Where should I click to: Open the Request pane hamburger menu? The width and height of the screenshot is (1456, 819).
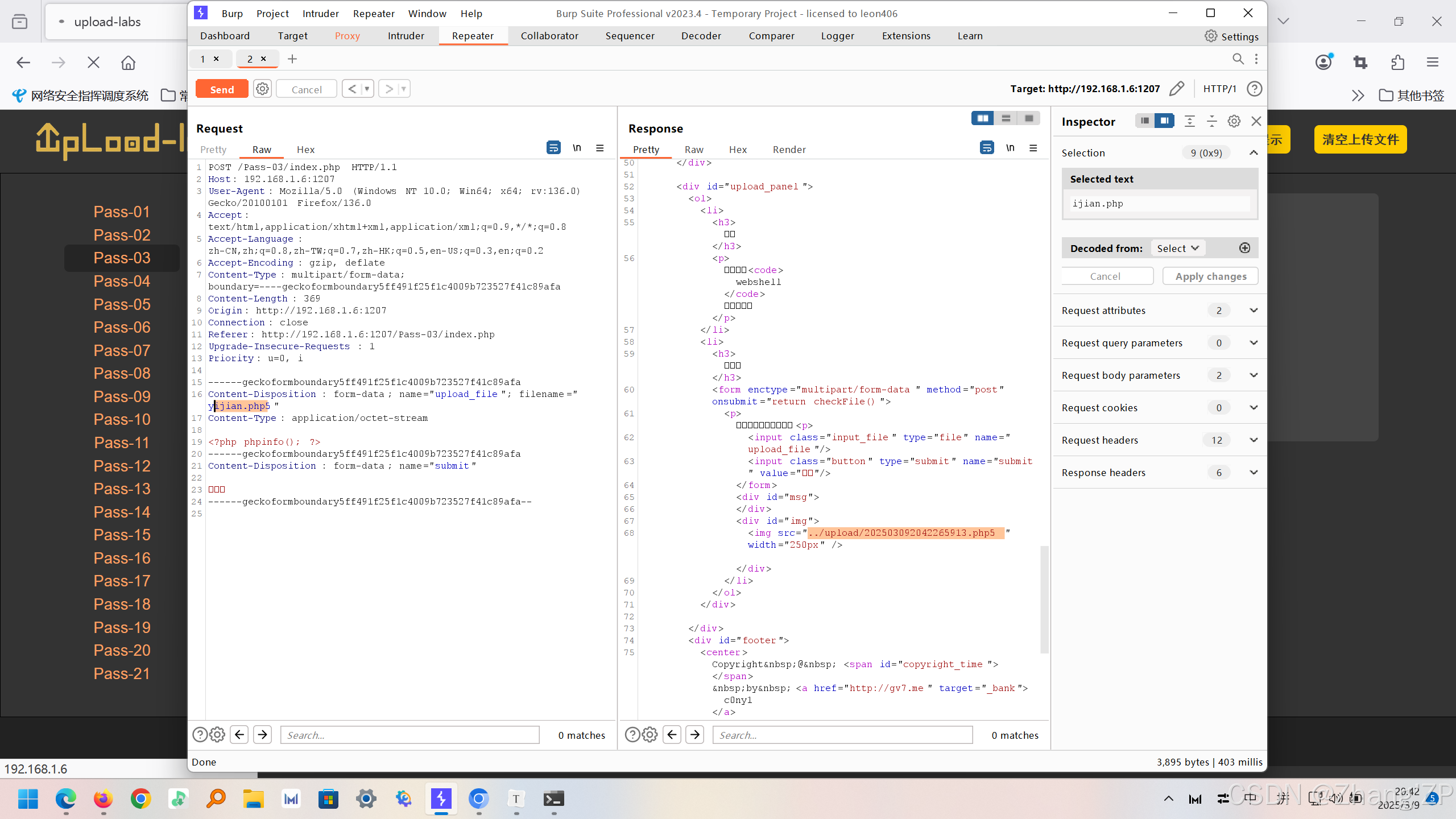click(x=599, y=148)
